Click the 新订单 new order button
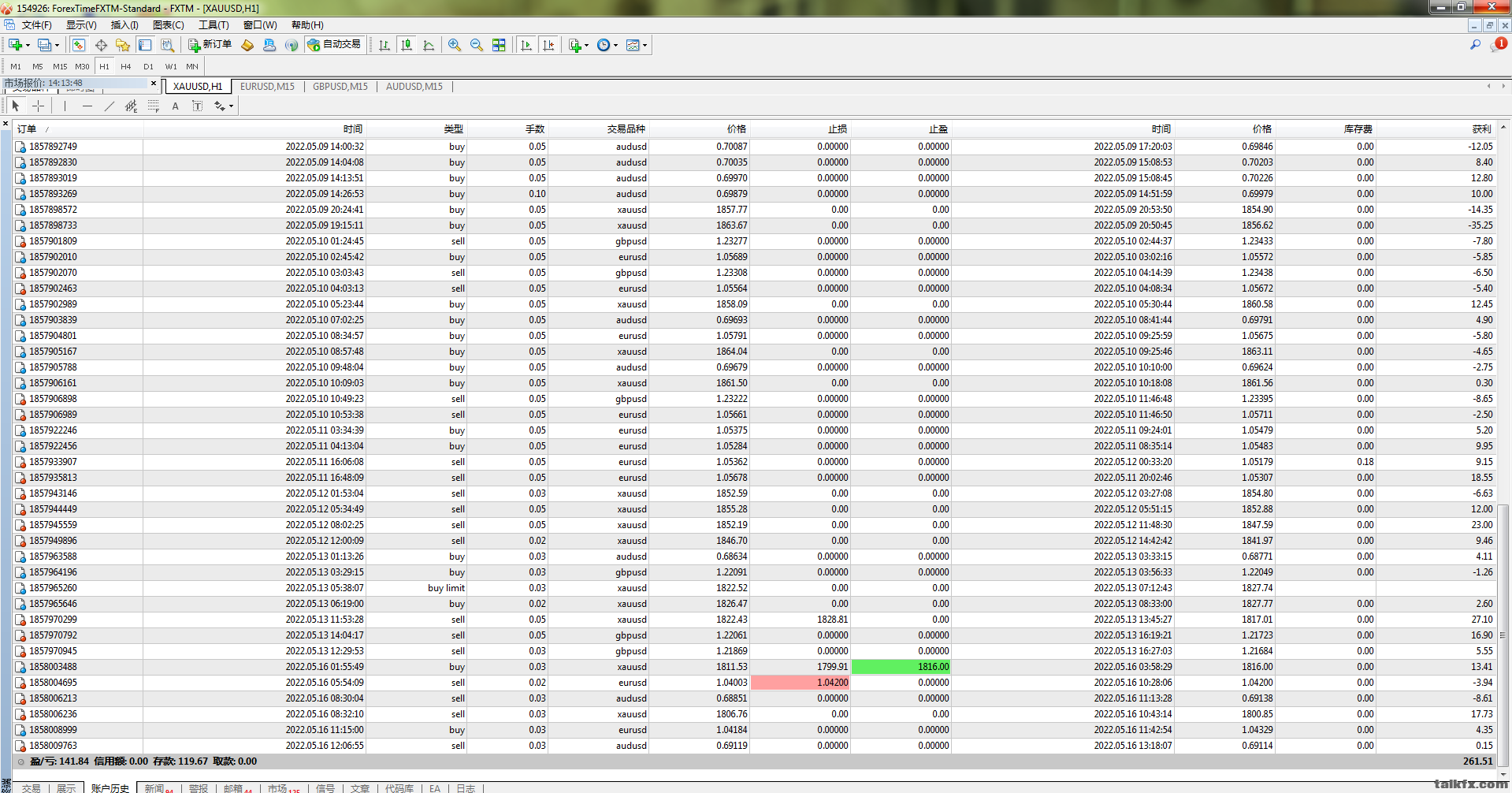This screenshot has height=793, width=1512. click(210, 45)
